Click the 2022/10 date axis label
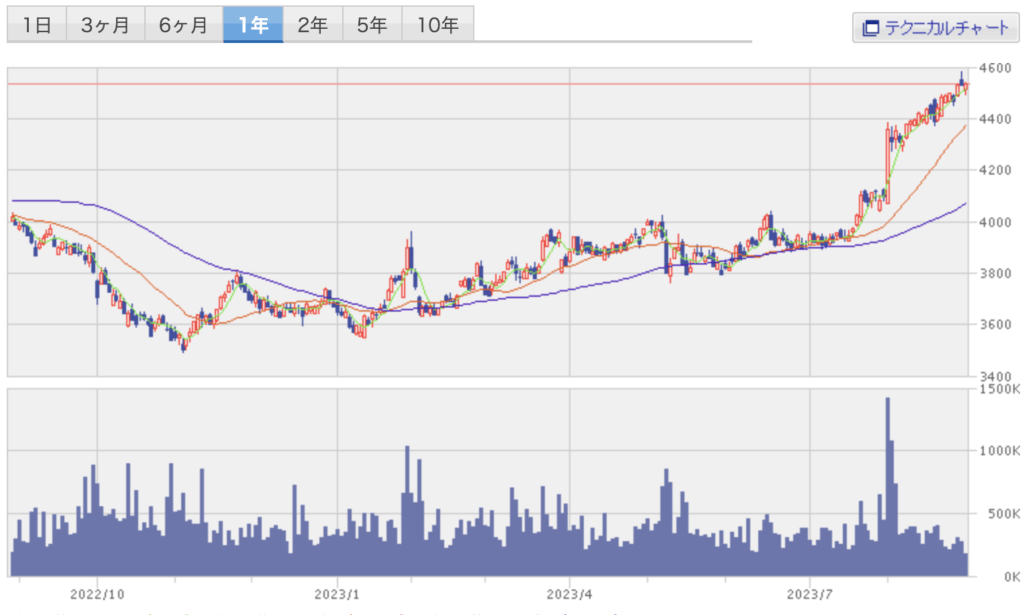The height and width of the screenshot is (615, 1024). pyautogui.click(x=97, y=594)
